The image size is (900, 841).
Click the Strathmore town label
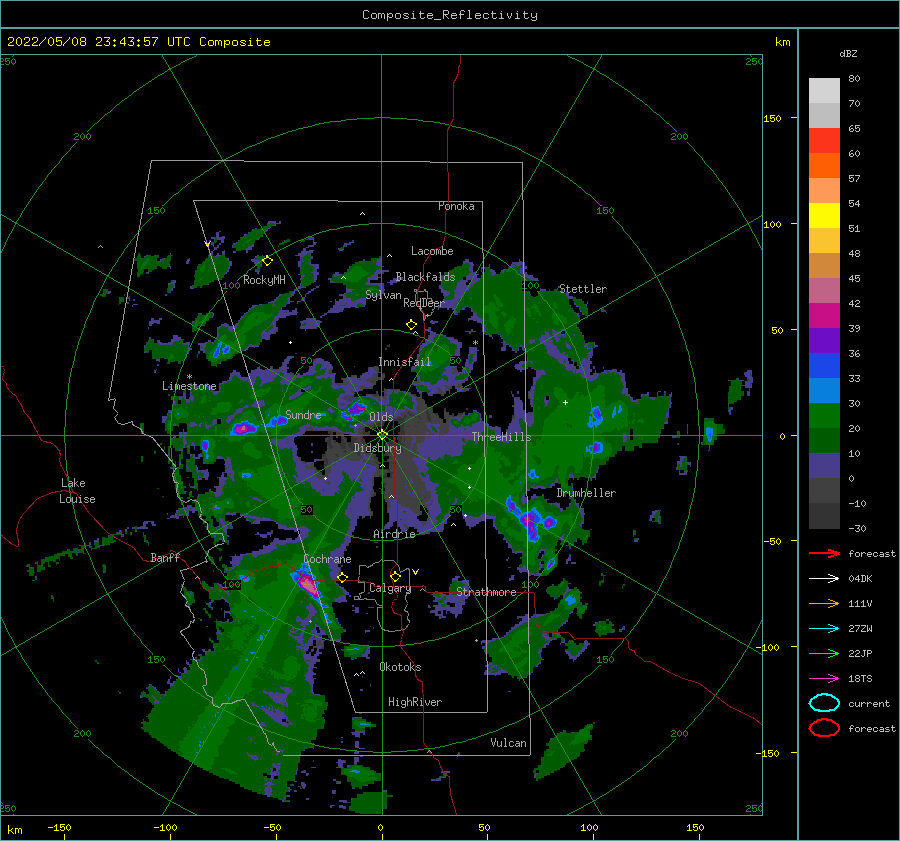coord(486,592)
